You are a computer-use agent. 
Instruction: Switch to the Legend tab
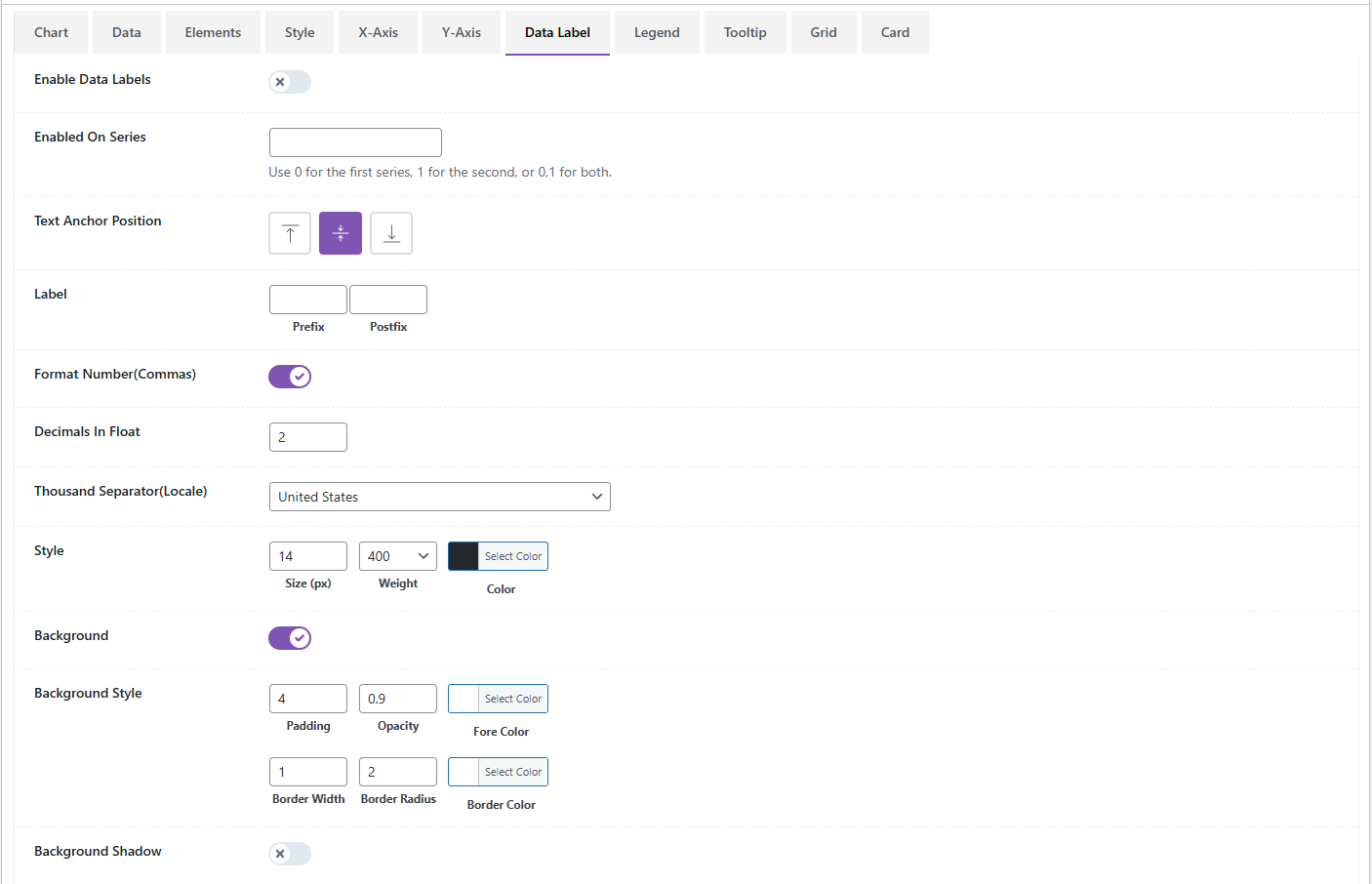[x=657, y=32]
